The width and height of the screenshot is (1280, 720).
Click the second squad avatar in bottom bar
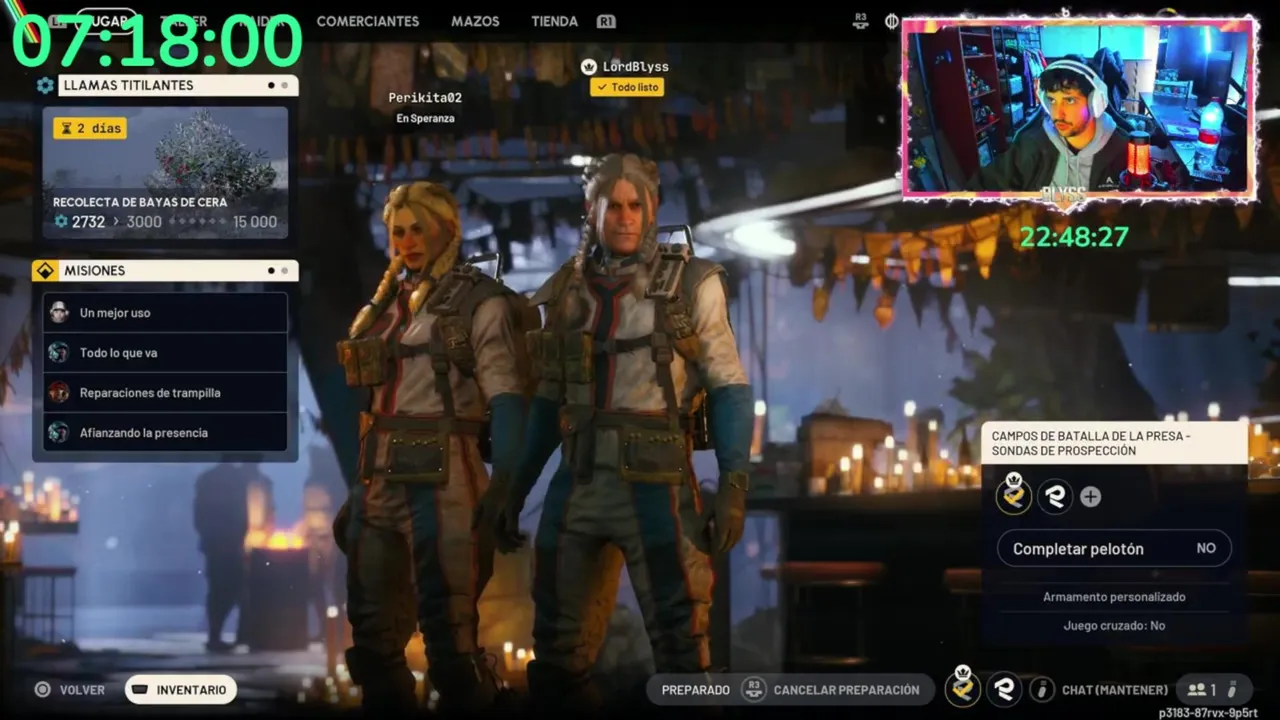click(1005, 689)
